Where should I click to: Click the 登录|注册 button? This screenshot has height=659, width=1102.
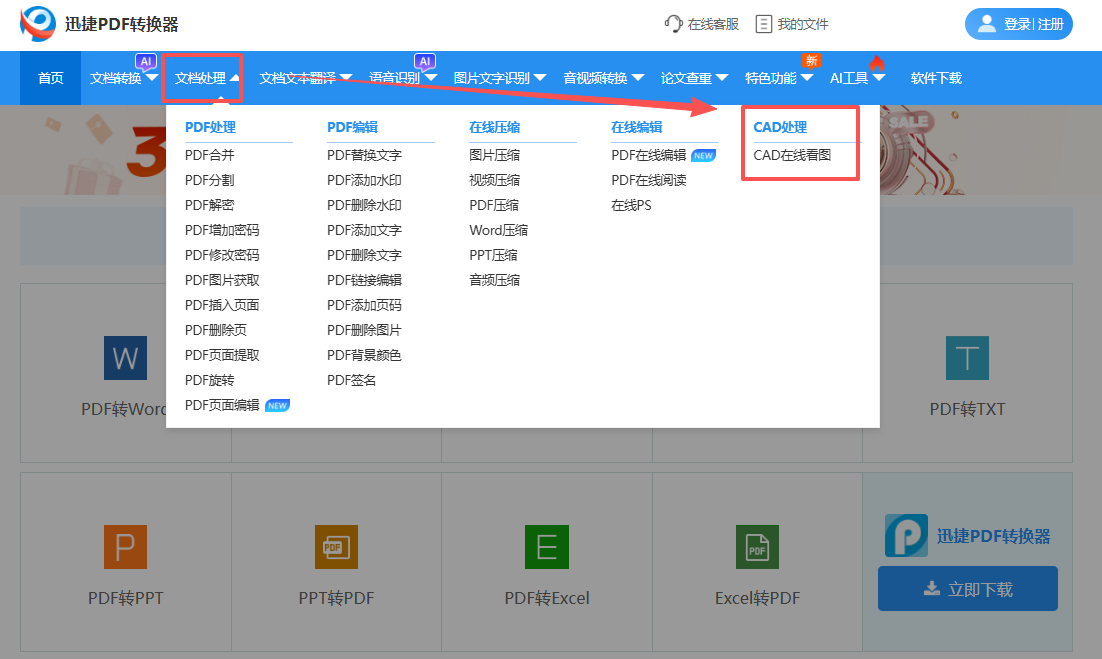pyautogui.click(x=1018, y=24)
